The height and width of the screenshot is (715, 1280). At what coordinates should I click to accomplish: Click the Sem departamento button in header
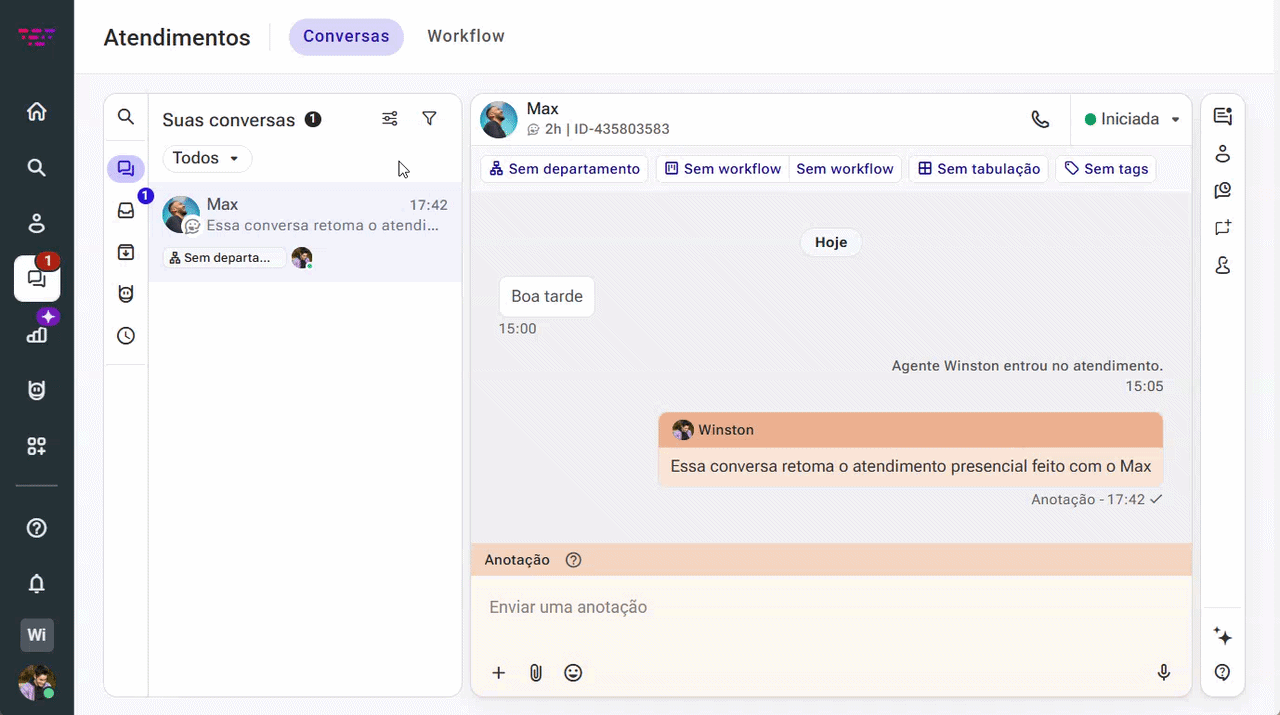point(565,169)
